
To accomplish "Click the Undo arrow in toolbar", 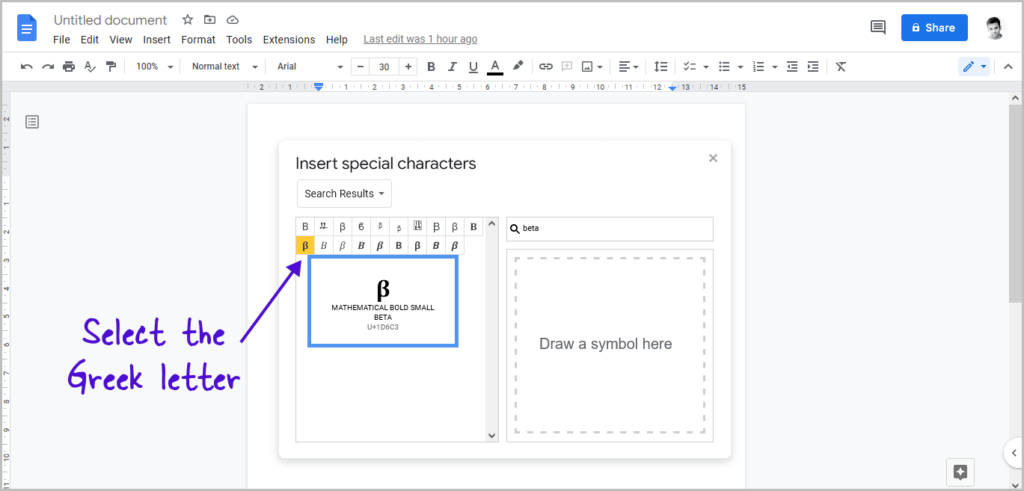I will 27,67.
